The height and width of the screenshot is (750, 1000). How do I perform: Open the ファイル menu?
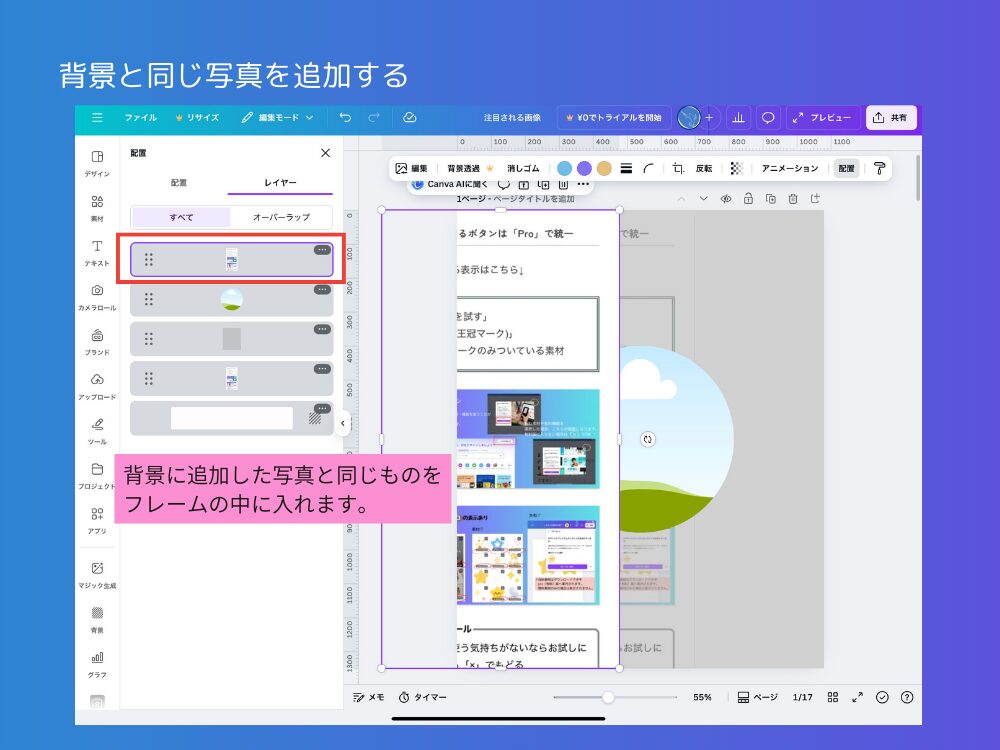point(140,117)
